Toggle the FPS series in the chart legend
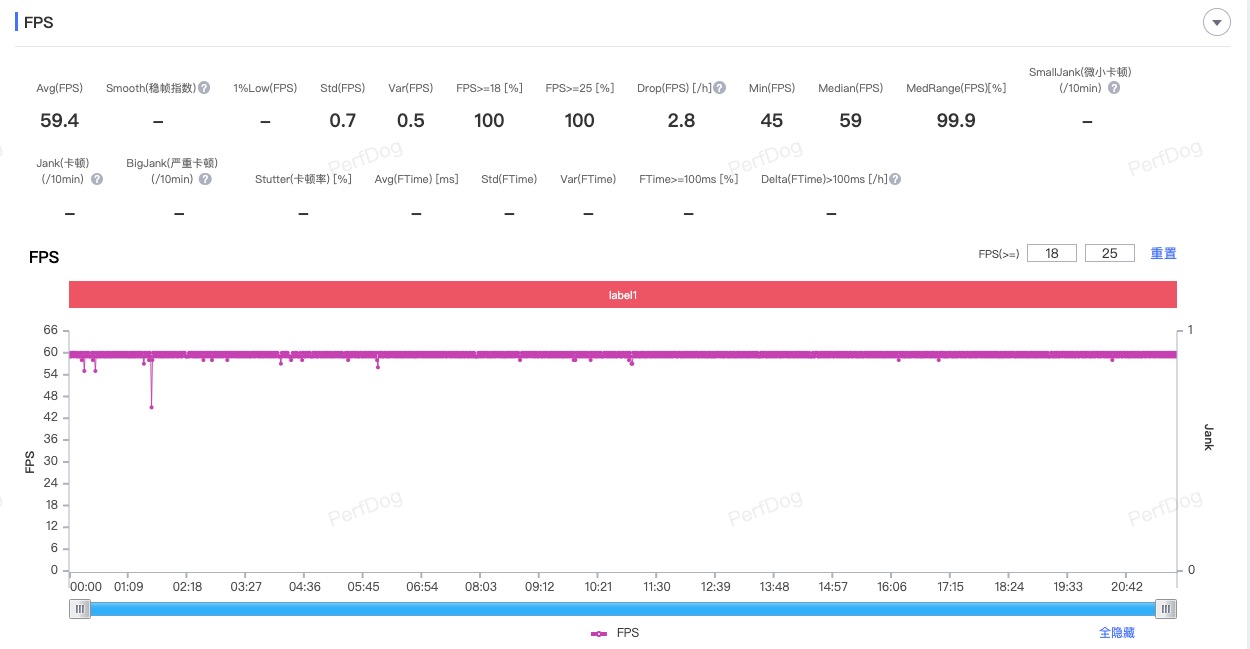Screen dimensions: 1250x649 [615, 633]
